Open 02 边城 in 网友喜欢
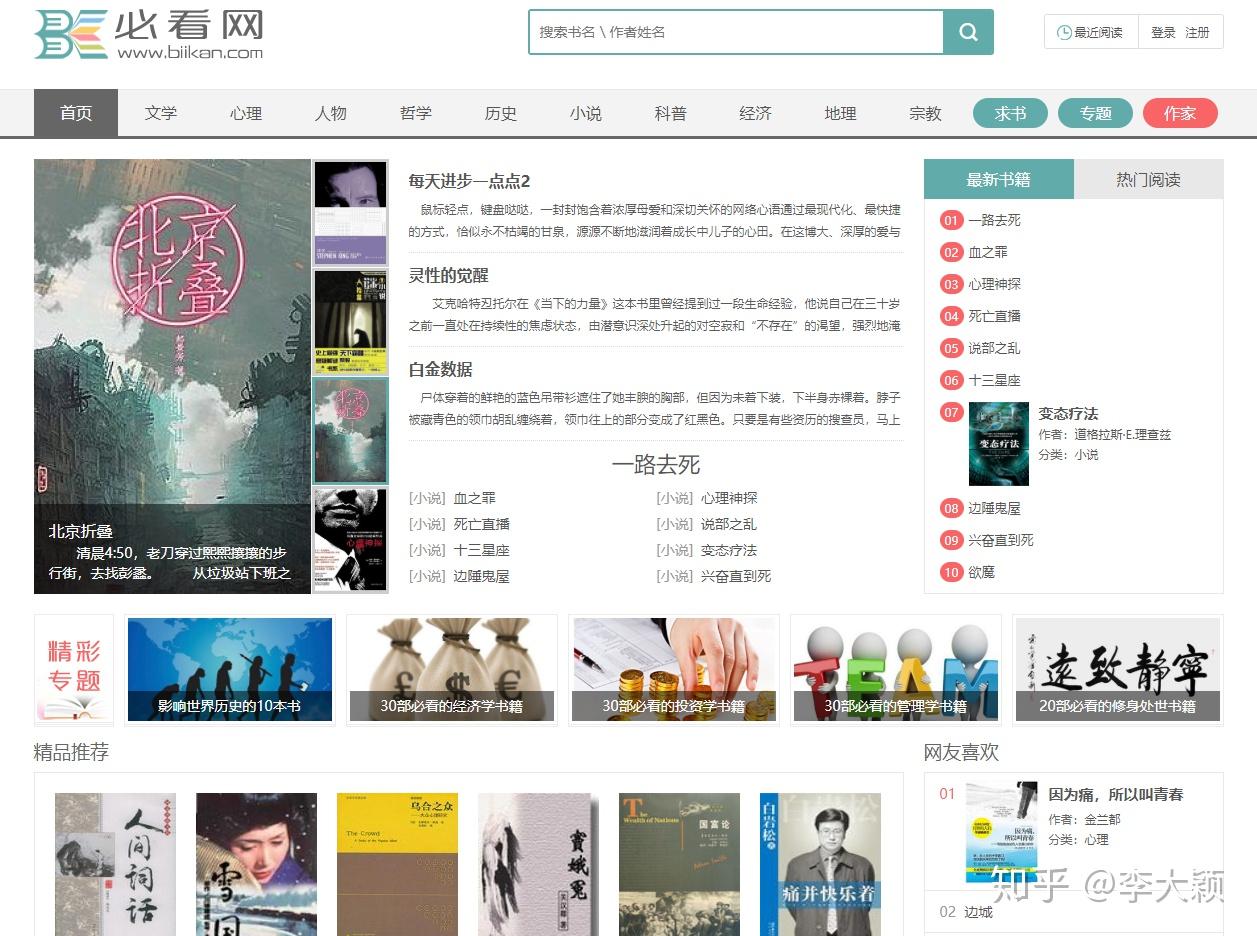The image size is (1257, 936). 979,912
